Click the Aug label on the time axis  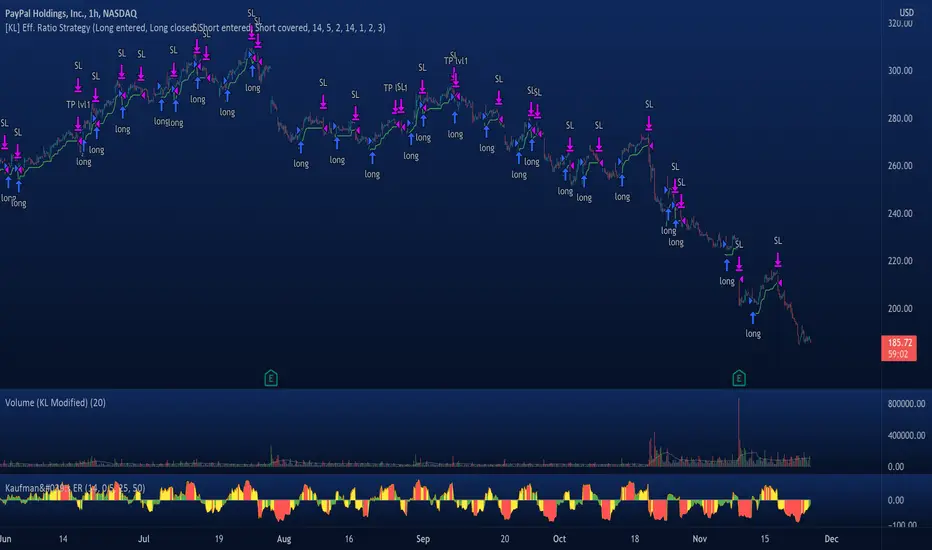[284, 539]
